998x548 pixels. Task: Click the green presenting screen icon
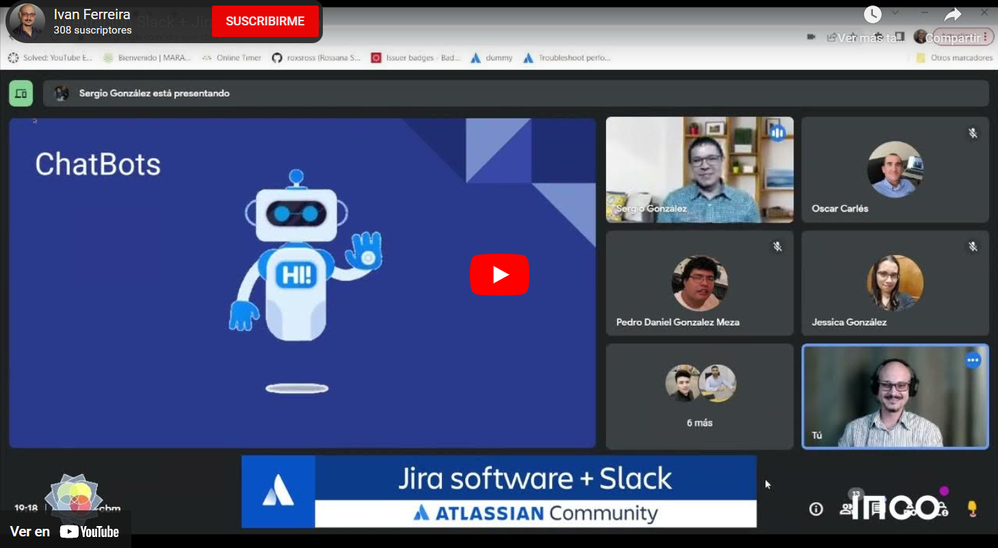pyautogui.click(x=21, y=94)
